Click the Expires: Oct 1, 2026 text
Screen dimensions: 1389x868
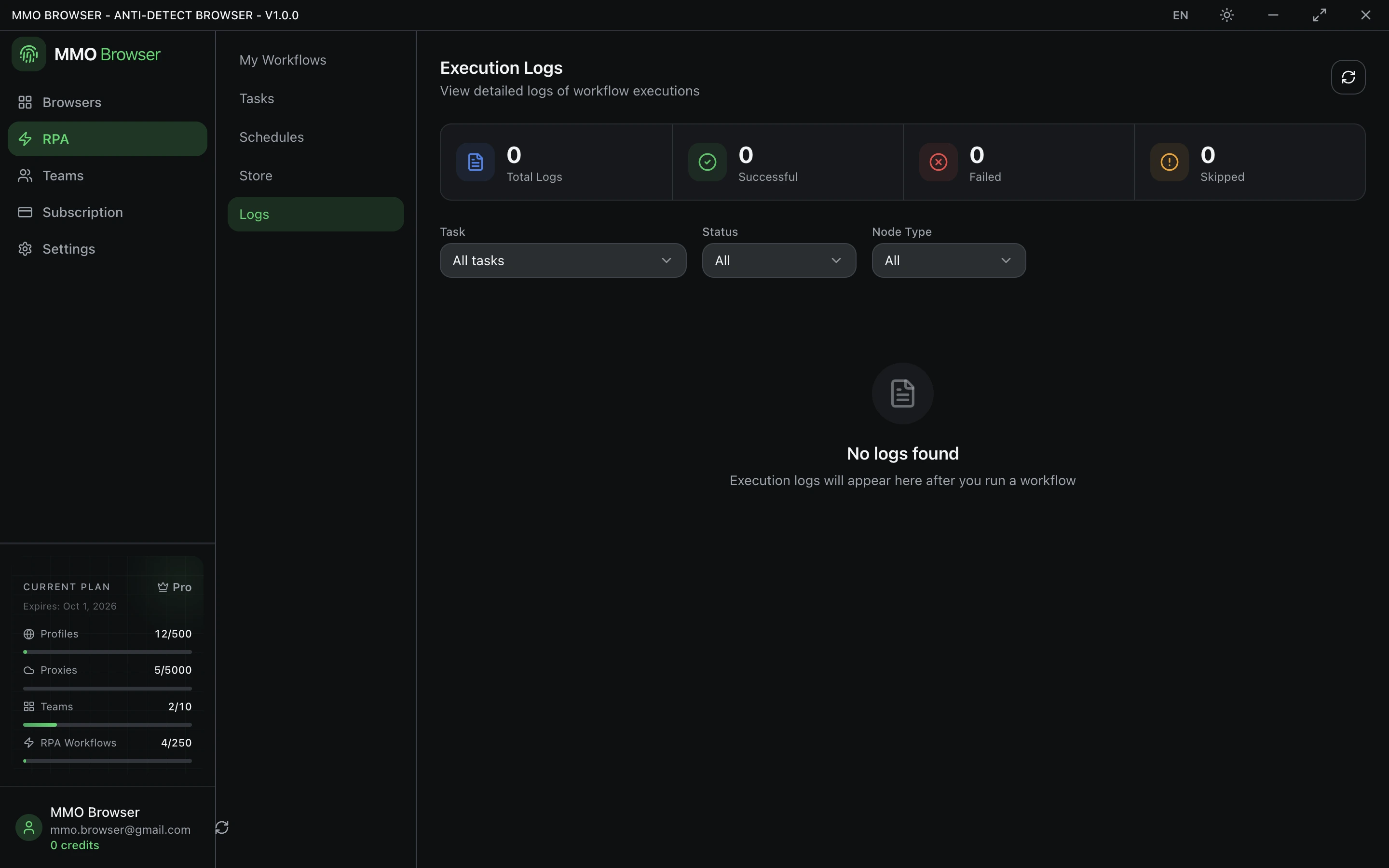[69, 606]
